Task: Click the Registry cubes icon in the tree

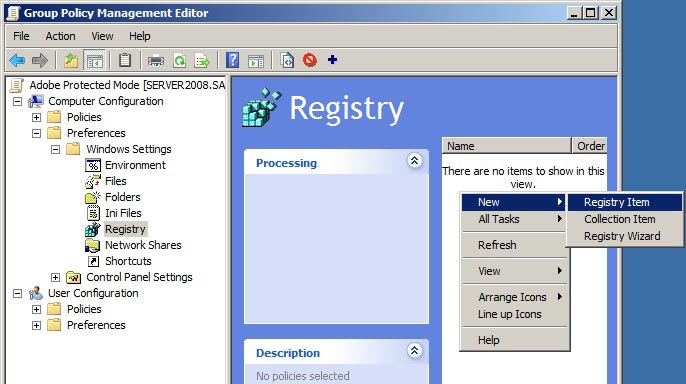Action: tap(93, 229)
